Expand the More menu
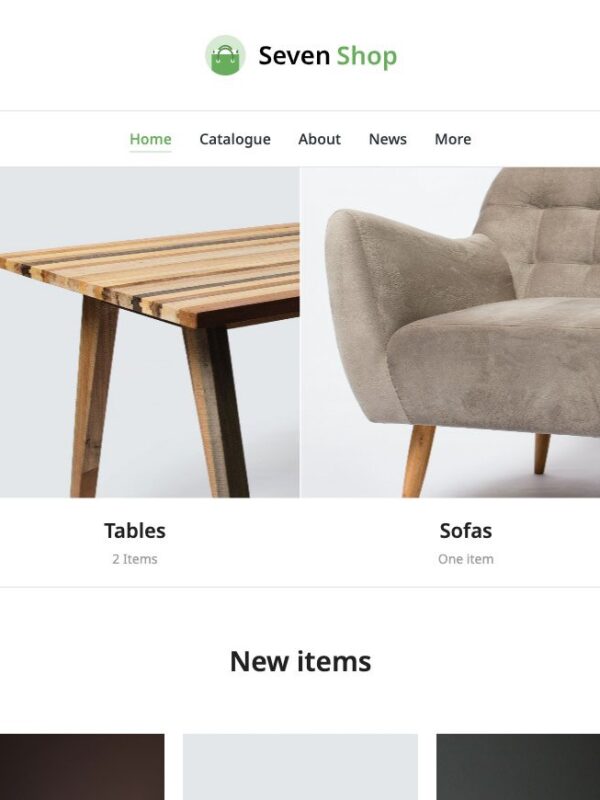Viewport: 600px width, 800px height. click(453, 139)
